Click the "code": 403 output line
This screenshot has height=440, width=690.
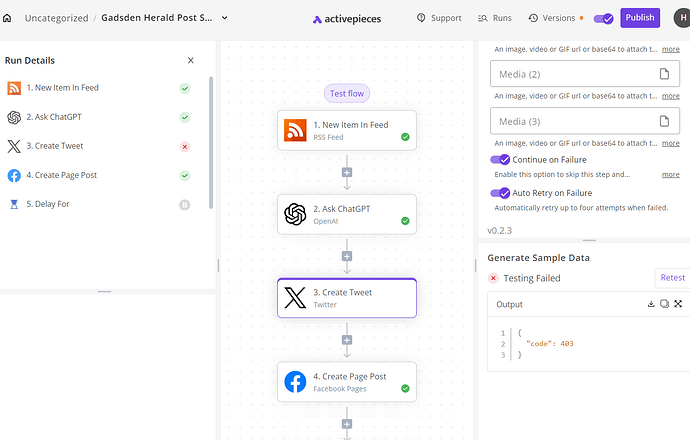[550, 344]
